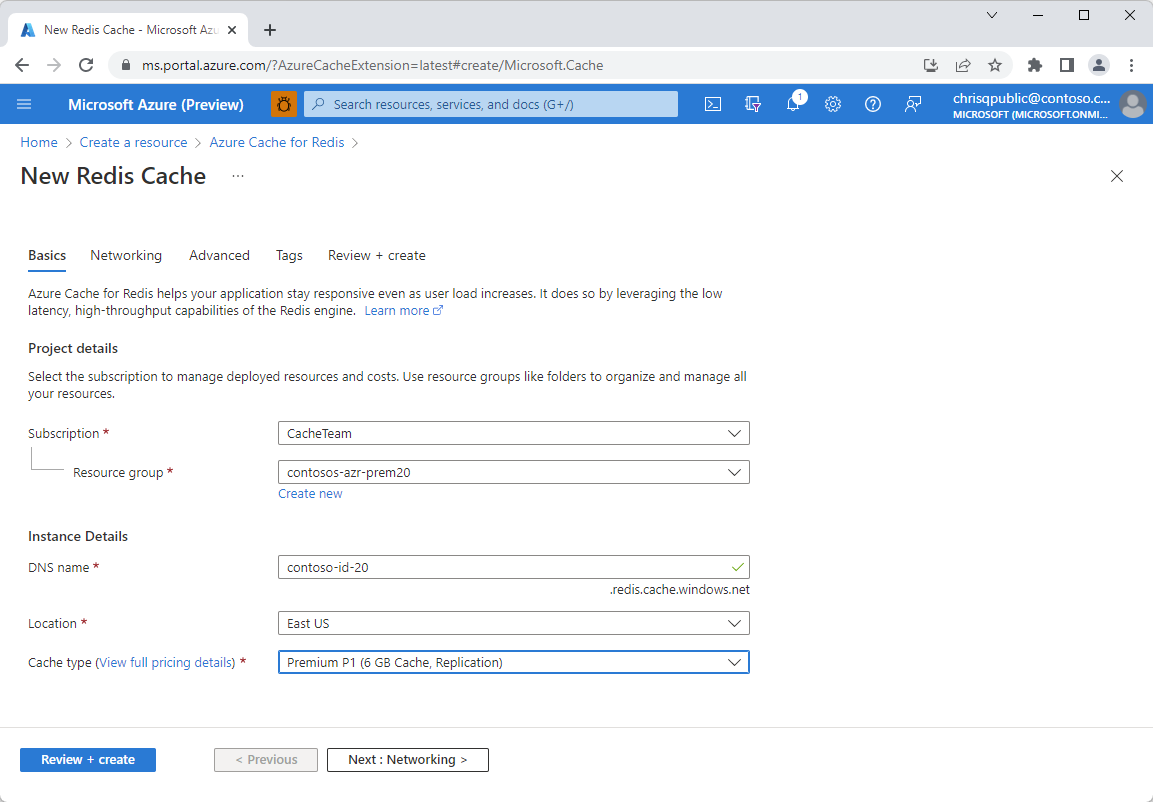Toggle the browser side panel icon

1067,65
